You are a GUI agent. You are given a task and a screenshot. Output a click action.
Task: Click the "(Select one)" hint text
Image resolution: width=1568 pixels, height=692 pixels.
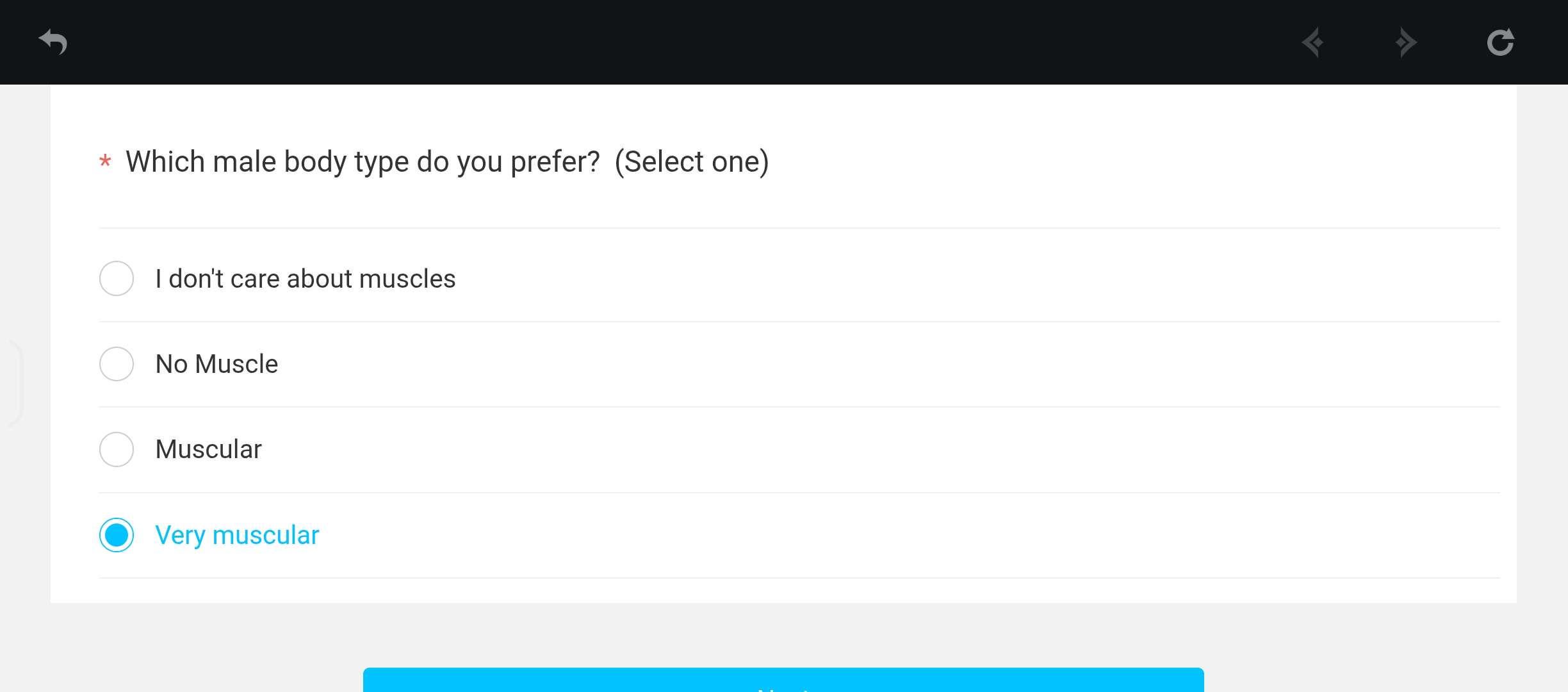(691, 161)
